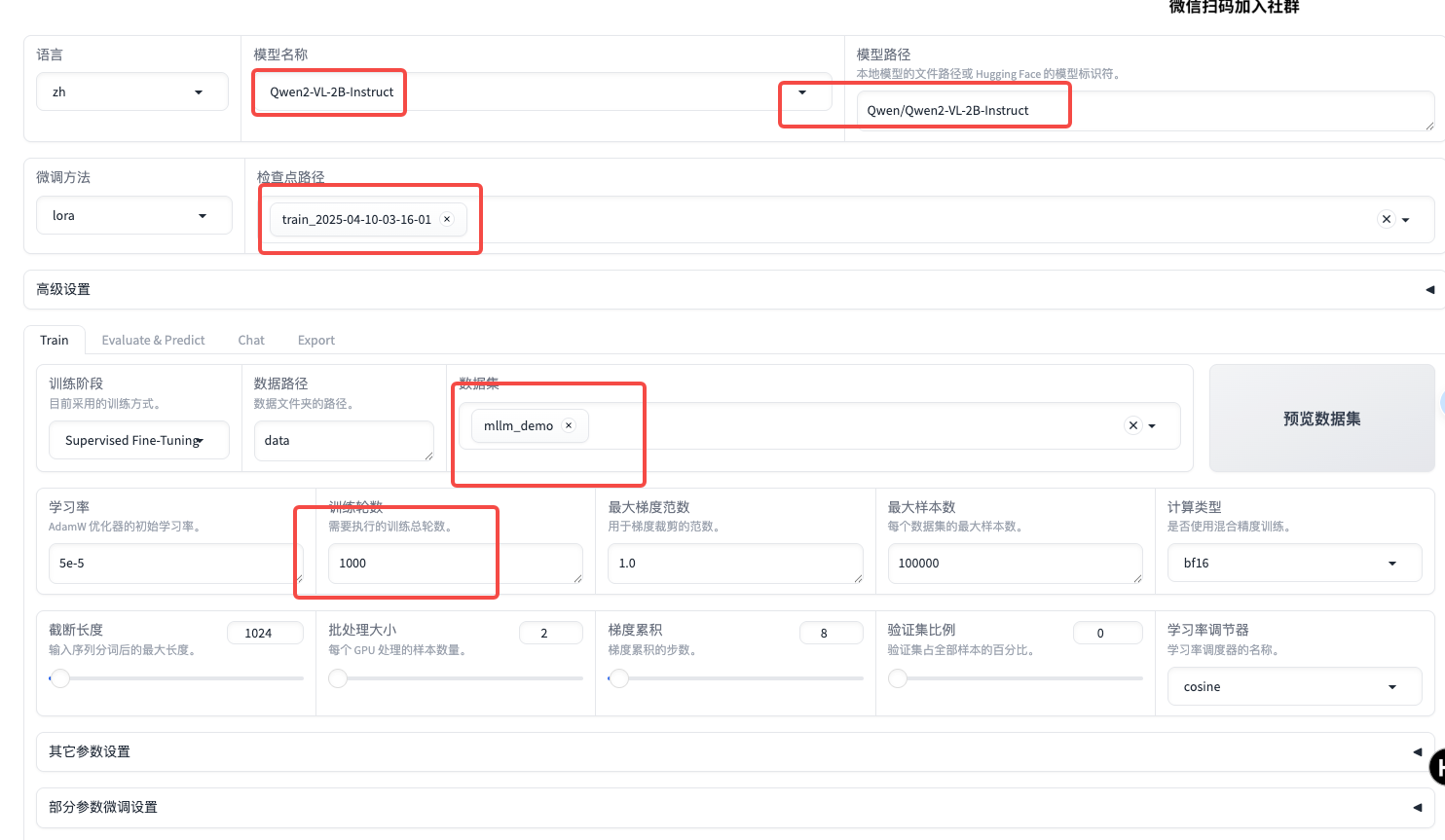
Task: Click the 训练轮数 input field
Action: coord(456,564)
